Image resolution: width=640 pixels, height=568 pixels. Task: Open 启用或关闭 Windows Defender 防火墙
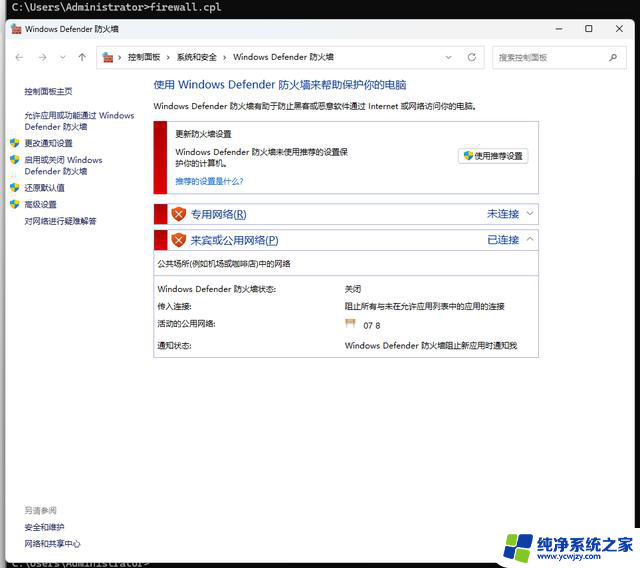click(x=63, y=166)
